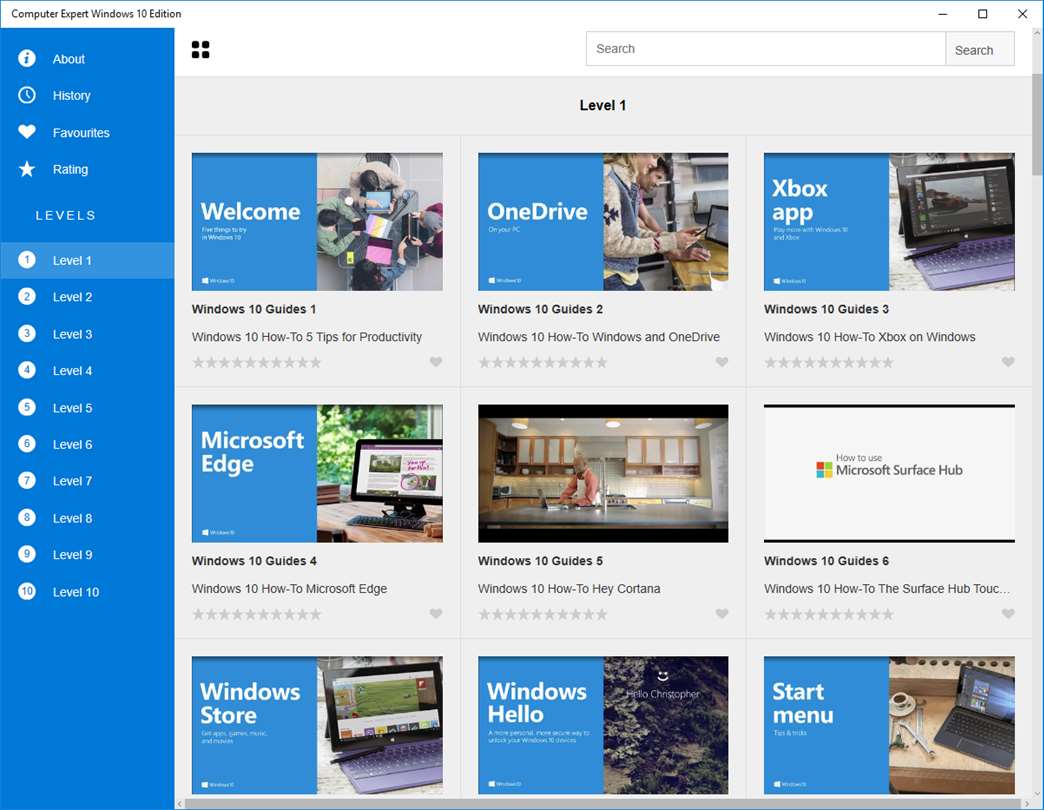Click the Level 9 number badge

point(27,554)
